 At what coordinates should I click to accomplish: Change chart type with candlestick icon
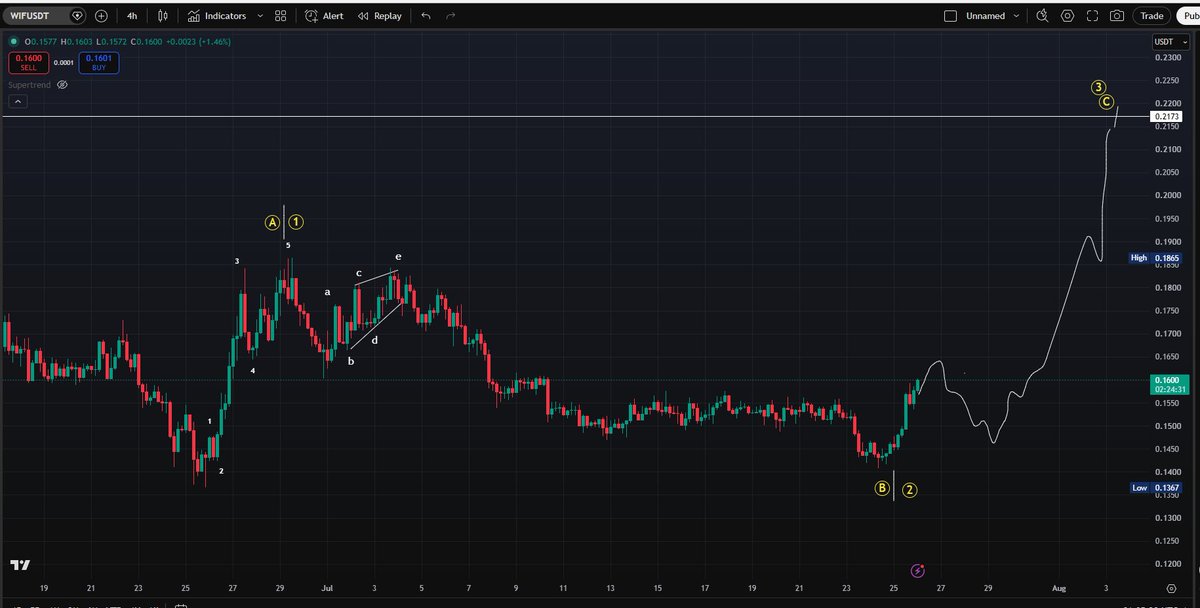163,16
